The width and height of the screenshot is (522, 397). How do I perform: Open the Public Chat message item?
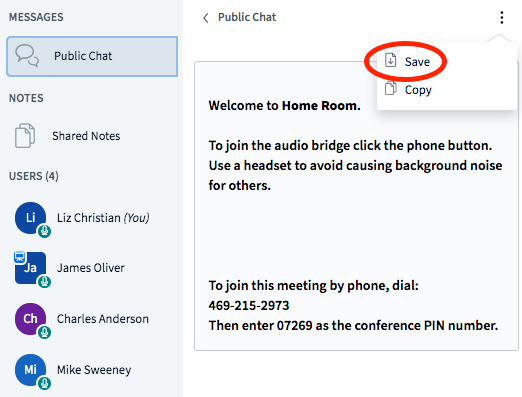click(x=92, y=56)
